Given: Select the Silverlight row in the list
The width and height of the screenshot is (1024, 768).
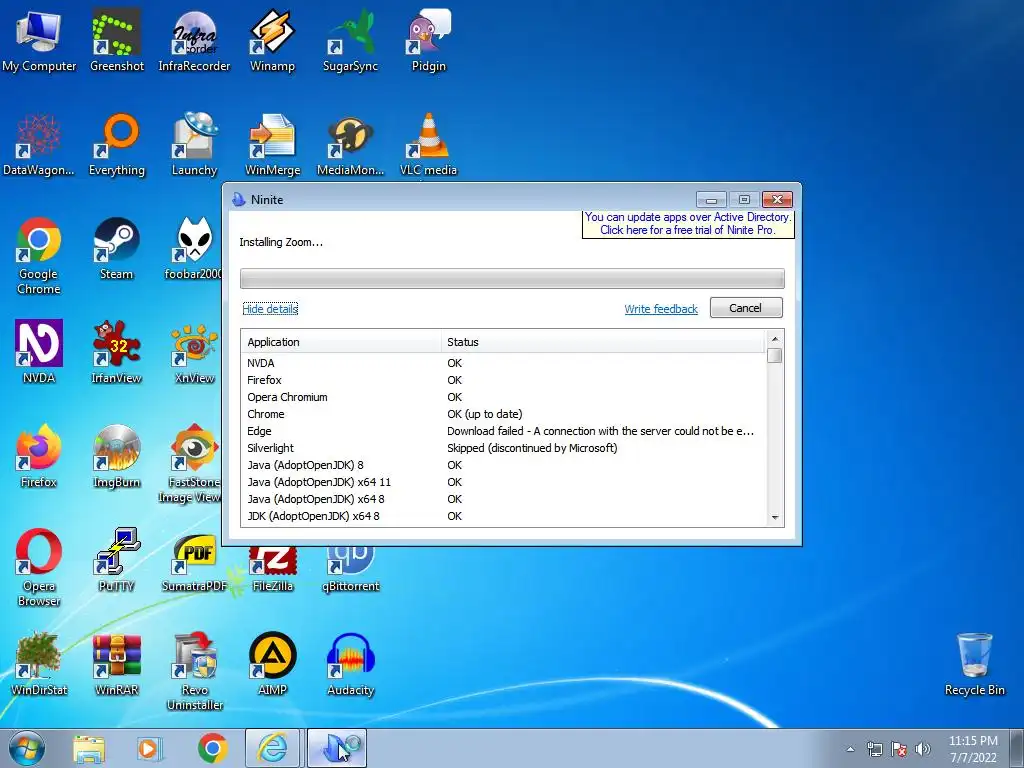Looking at the screenshot, I should pos(503,448).
